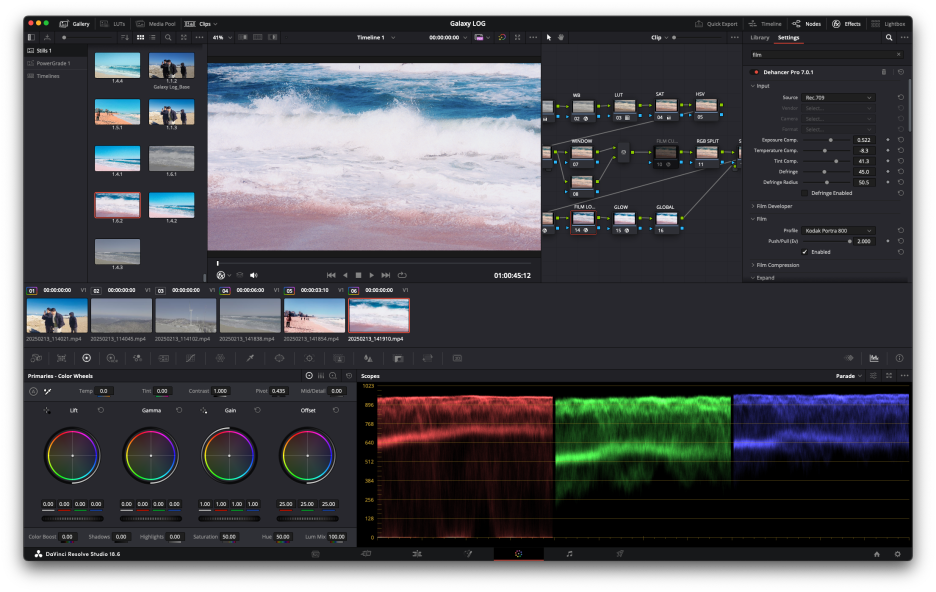Clear the effects search field
The image size is (936, 592).
[x=898, y=54]
